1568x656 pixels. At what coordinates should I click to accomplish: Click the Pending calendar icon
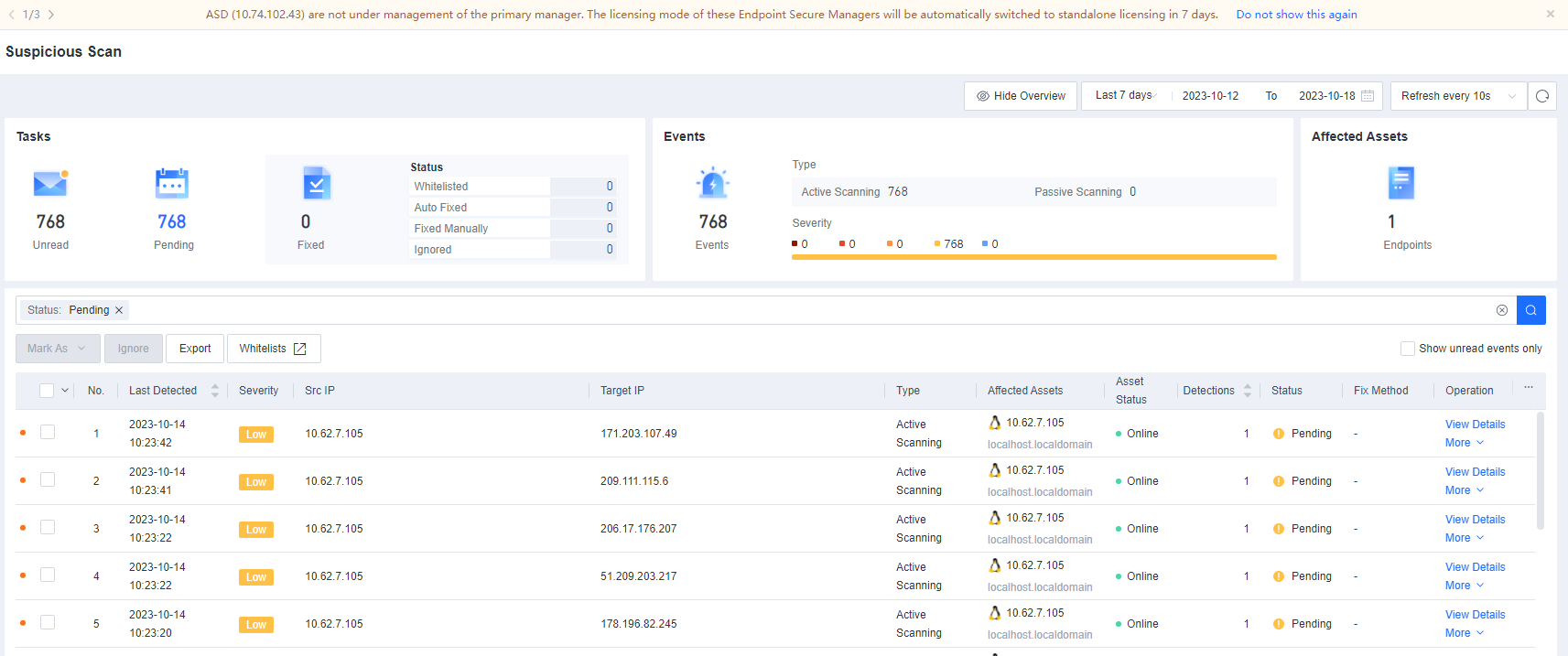point(172,184)
